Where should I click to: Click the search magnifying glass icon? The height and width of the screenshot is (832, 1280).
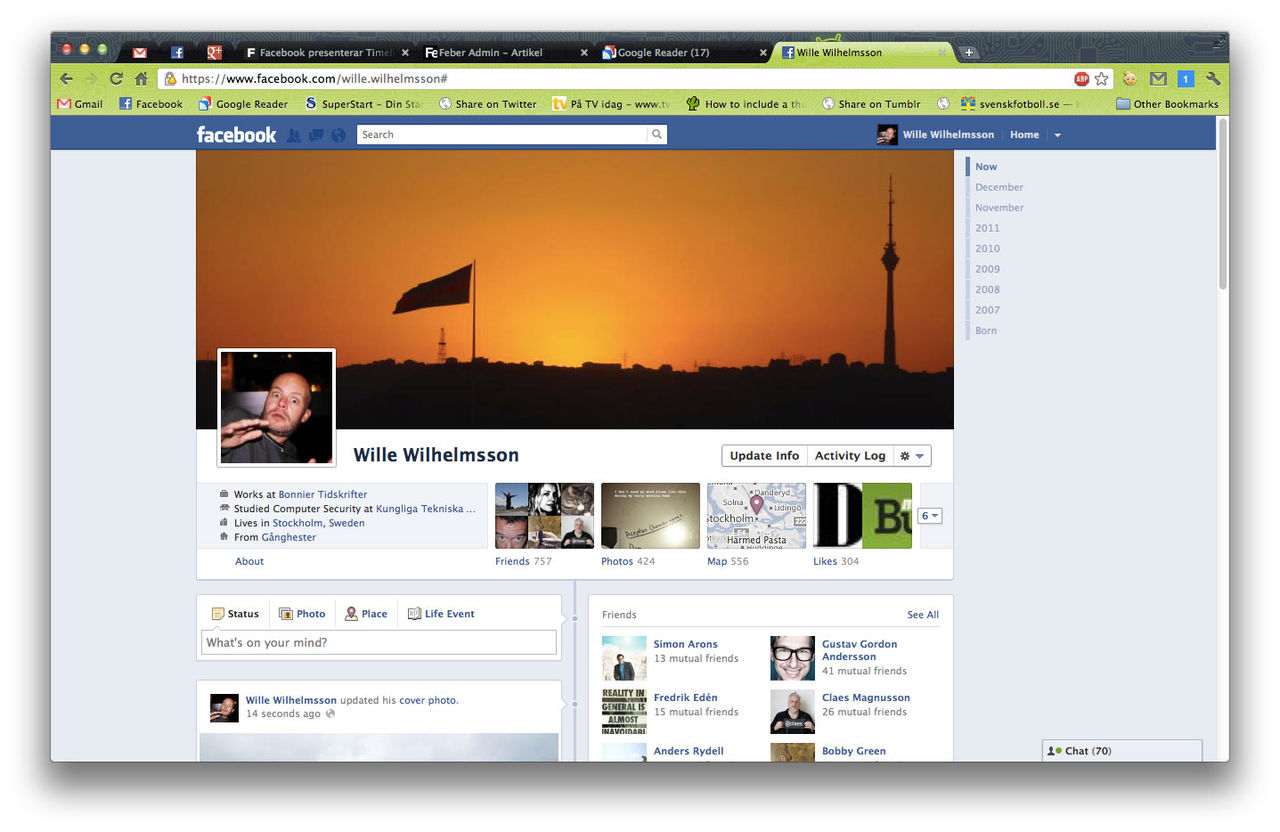(x=656, y=133)
